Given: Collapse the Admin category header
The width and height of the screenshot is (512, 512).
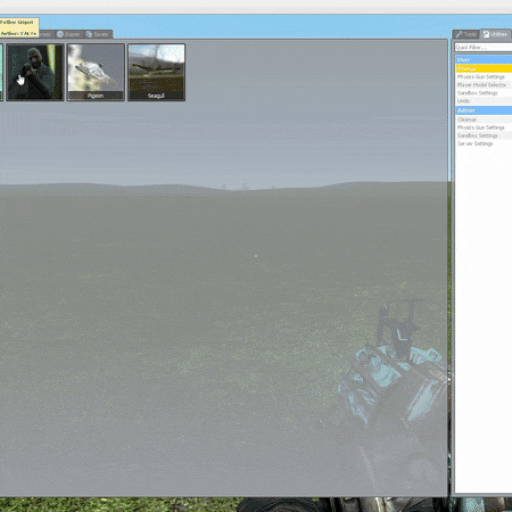Looking at the screenshot, I should point(484,110).
